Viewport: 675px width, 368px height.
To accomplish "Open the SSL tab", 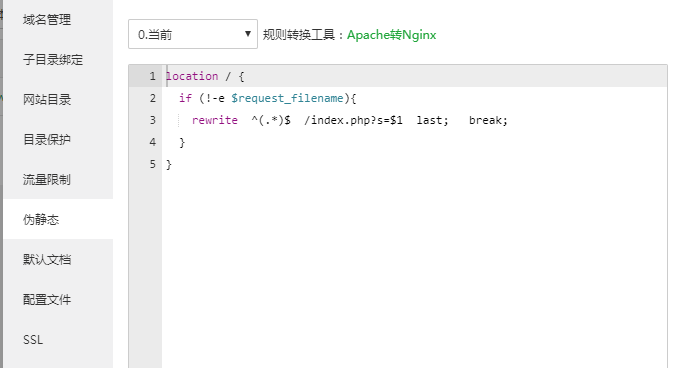I will (33, 340).
